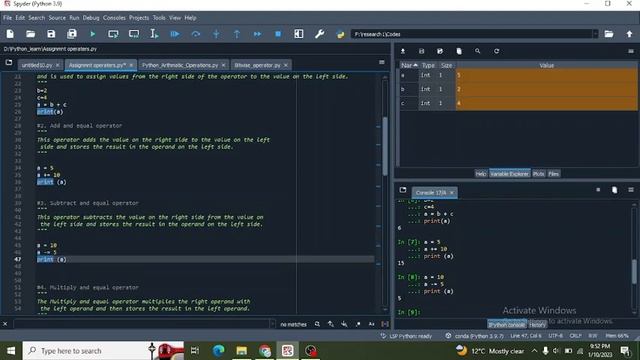Switch to Files pane tab
The image size is (640, 360).
553,174
